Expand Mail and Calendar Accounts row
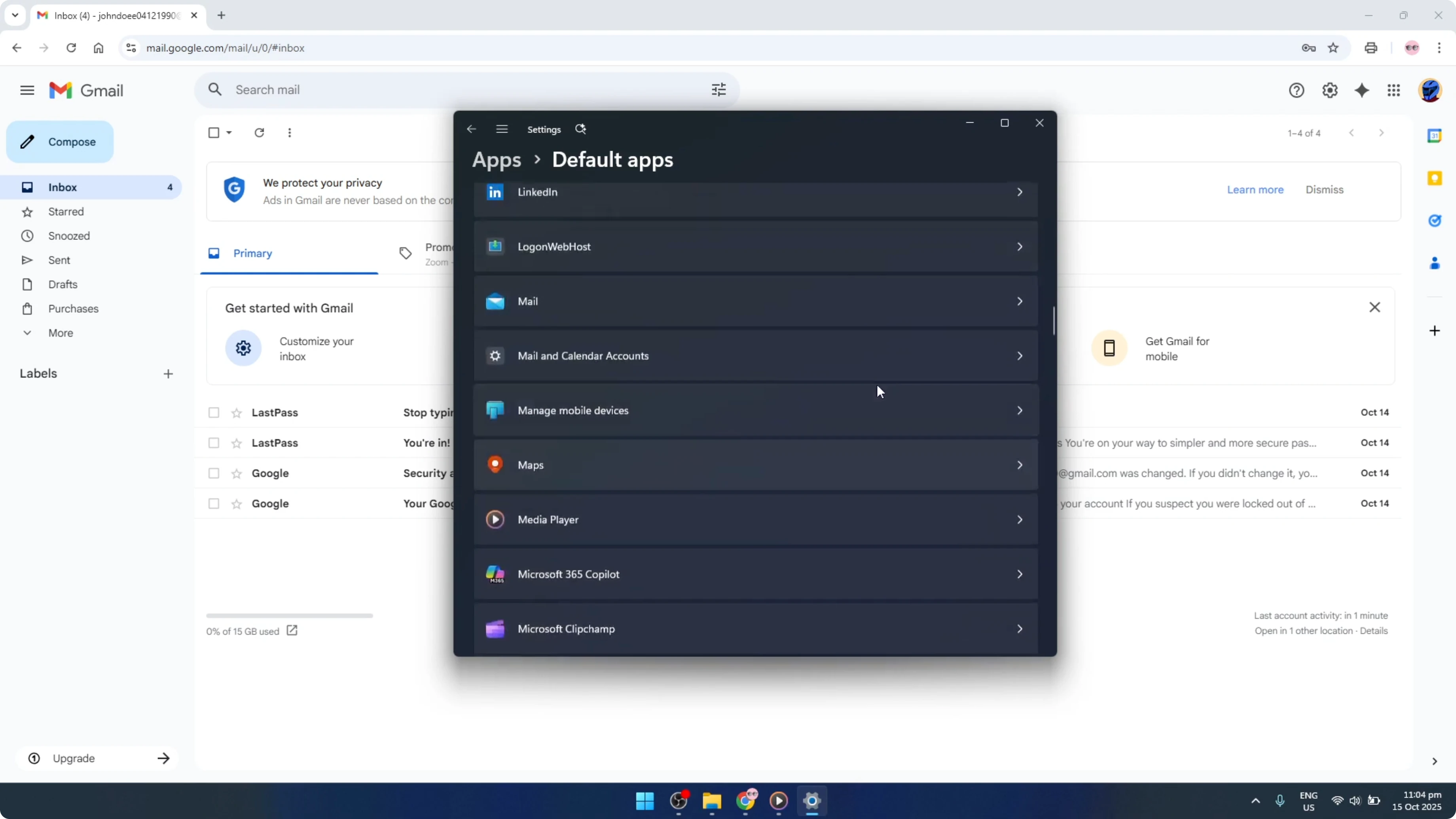 pyautogui.click(x=756, y=356)
